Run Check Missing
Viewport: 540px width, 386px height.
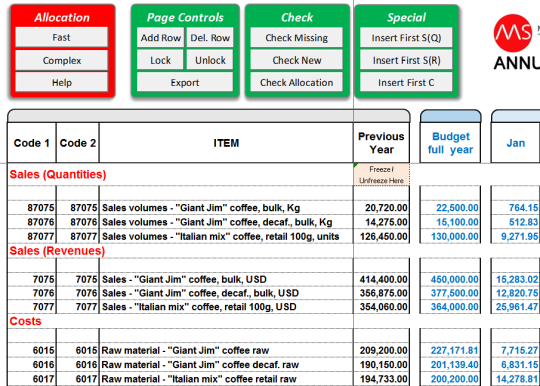click(x=297, y=37)
